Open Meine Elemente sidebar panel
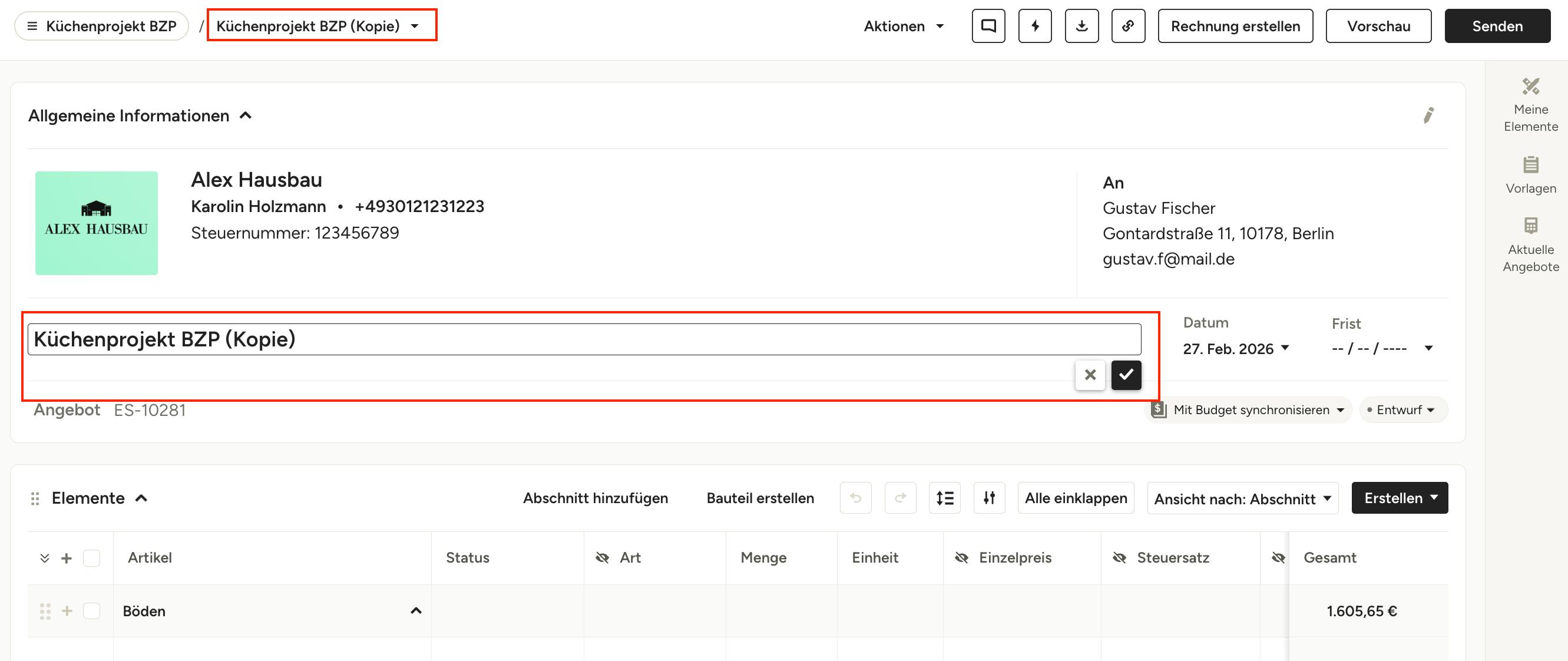 tap(1530, 105)
